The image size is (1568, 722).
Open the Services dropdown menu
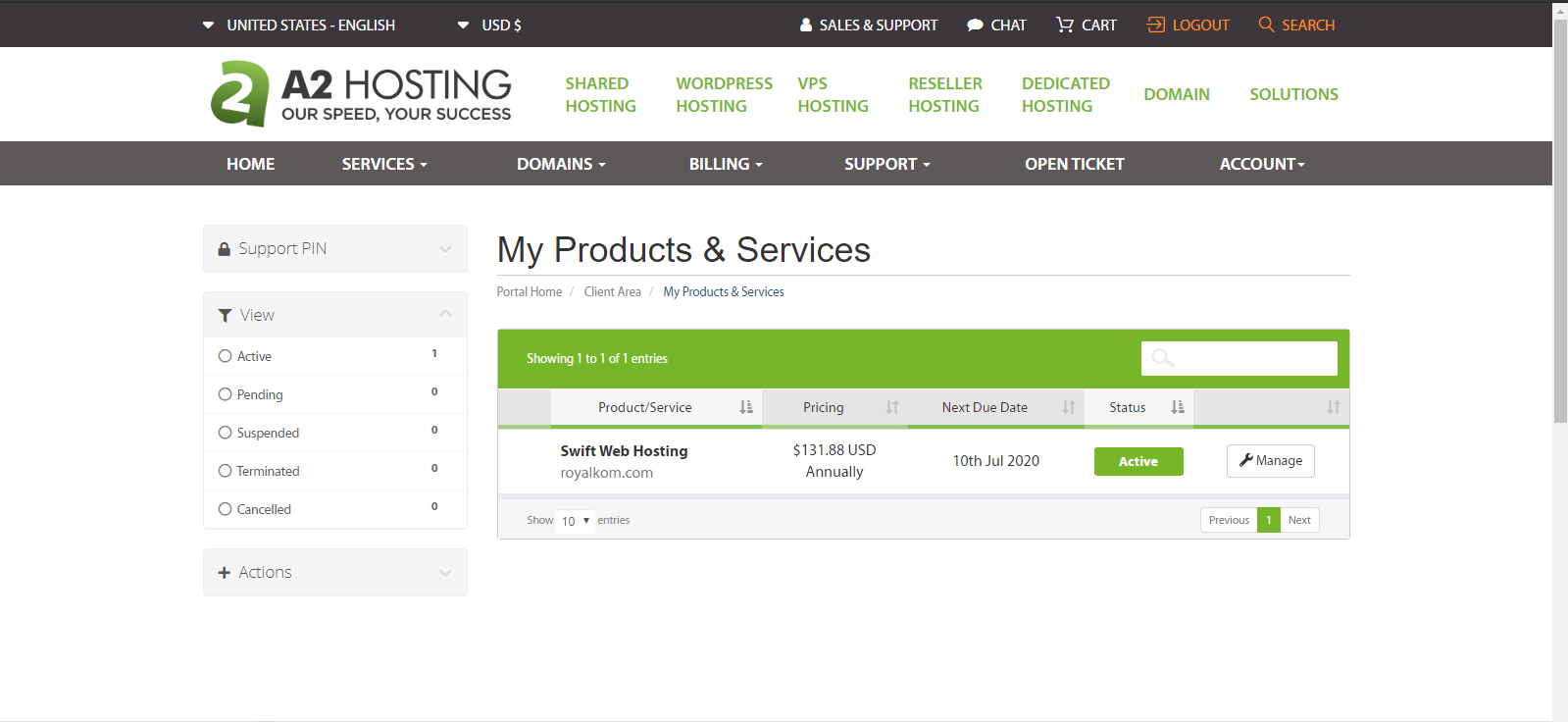coord(384,164)
